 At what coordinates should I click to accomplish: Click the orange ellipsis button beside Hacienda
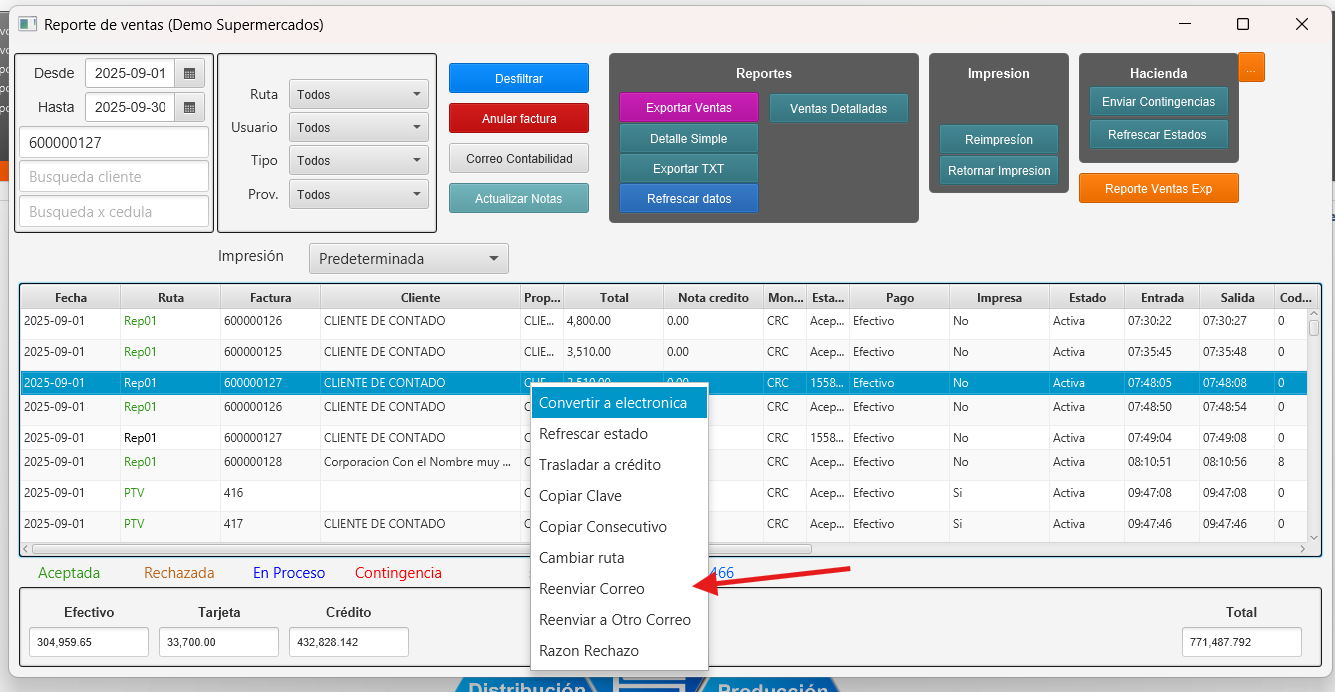(1251, 67)
